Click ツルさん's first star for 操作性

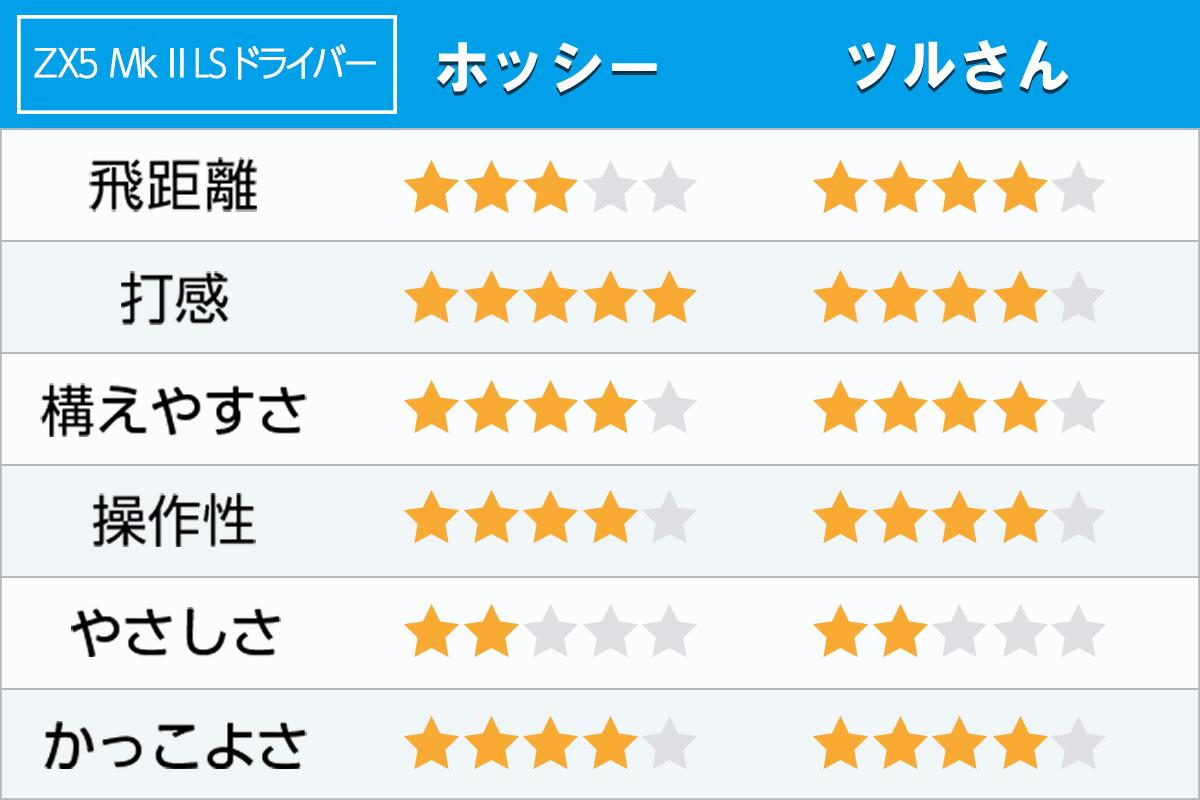click(x=840, y=522)
